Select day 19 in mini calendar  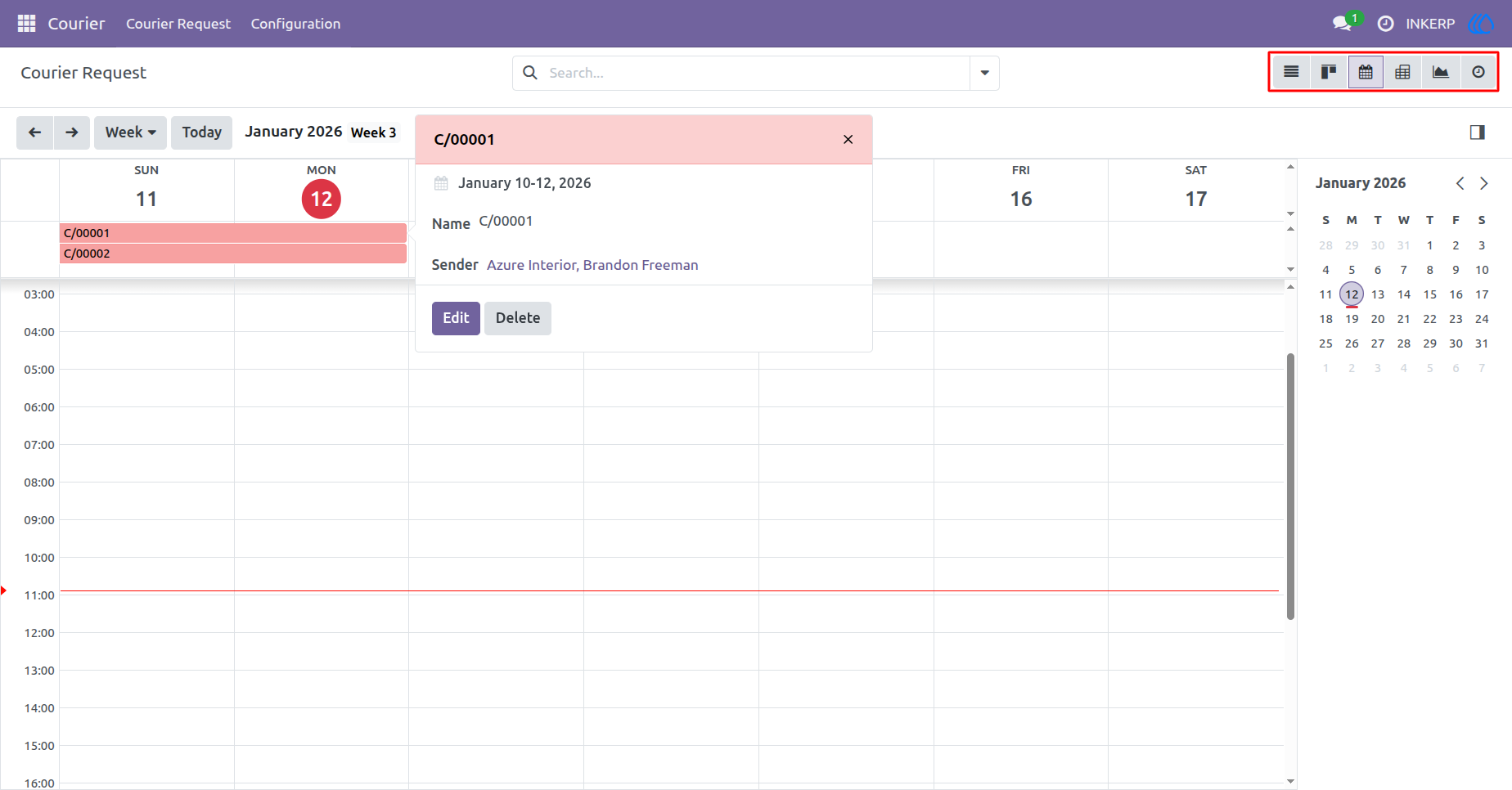click(1352, 319)
